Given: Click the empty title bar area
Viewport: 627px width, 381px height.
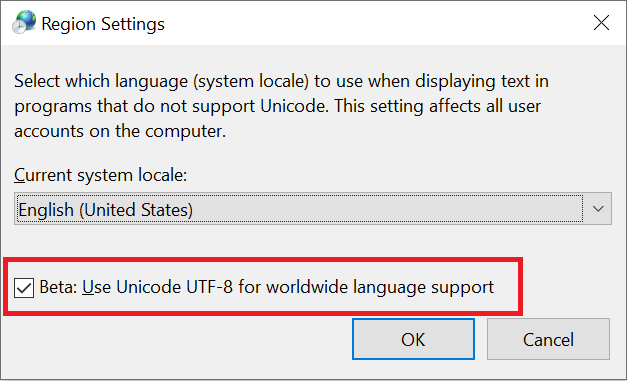Looking at the screenshot, I should point(376,23).
